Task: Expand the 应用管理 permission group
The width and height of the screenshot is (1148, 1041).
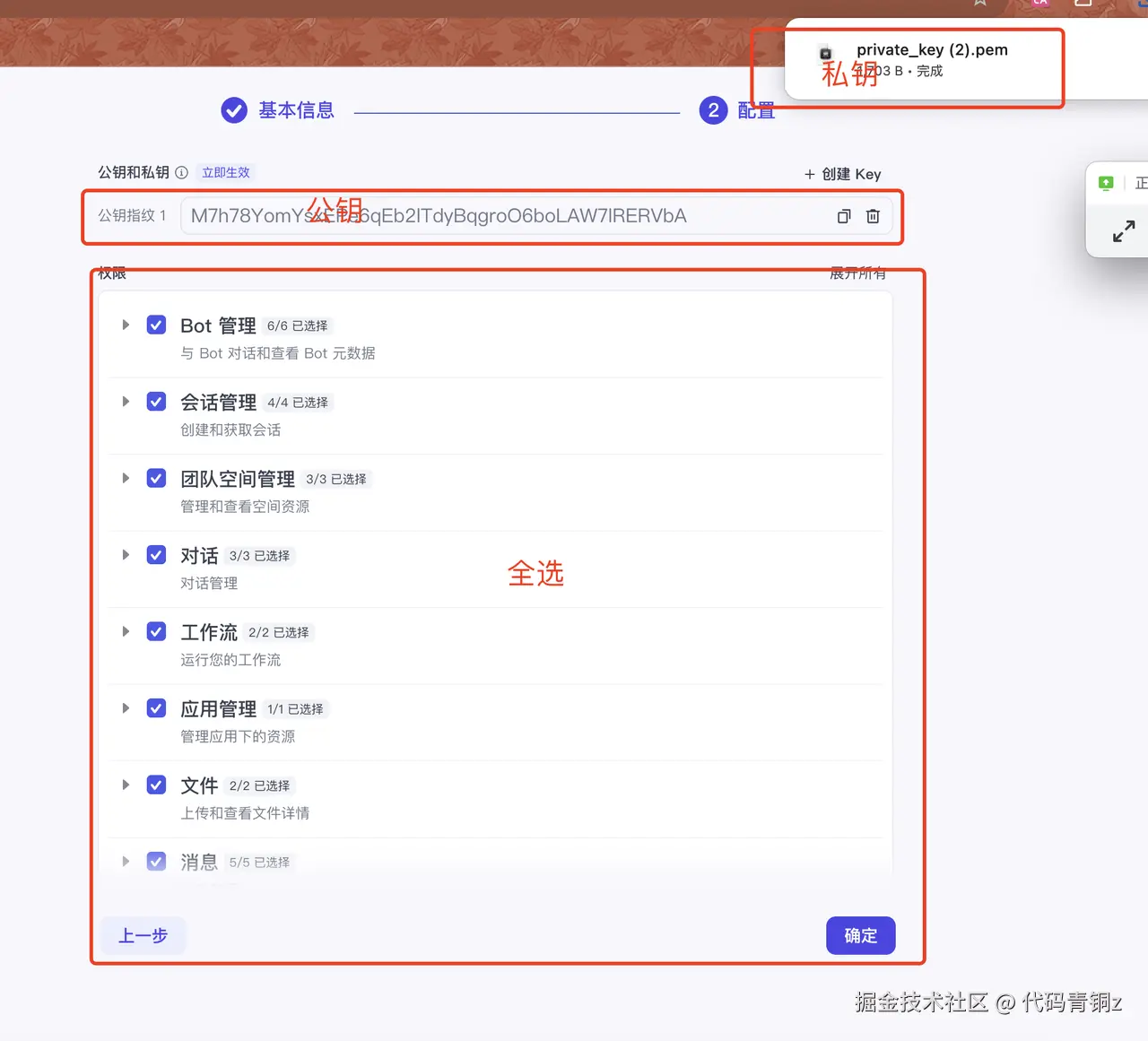Action: click(x=126, y=708)
